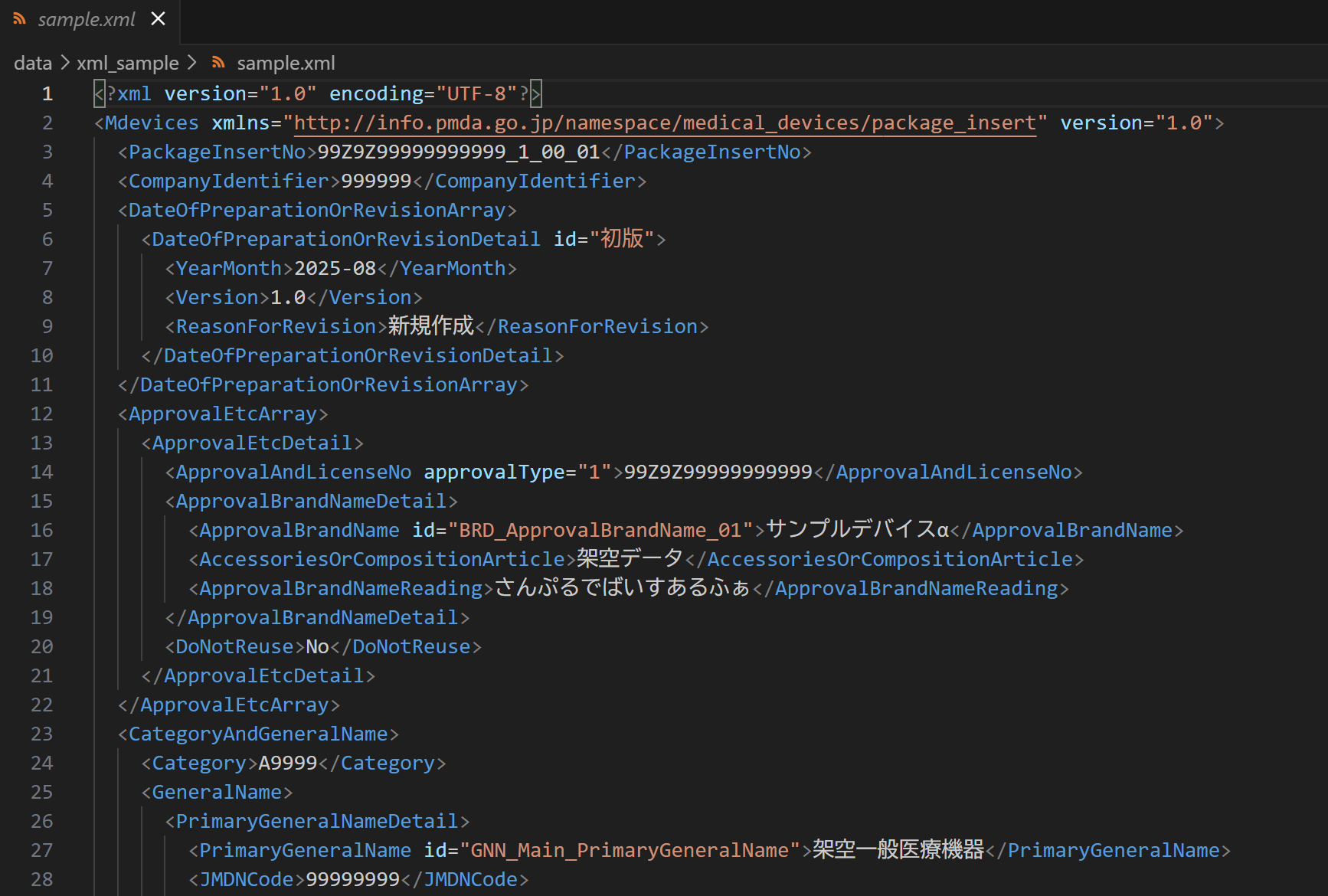Select the sample.xml tab
Viewport: 1328px width, 896px height.
coord(86,19)
